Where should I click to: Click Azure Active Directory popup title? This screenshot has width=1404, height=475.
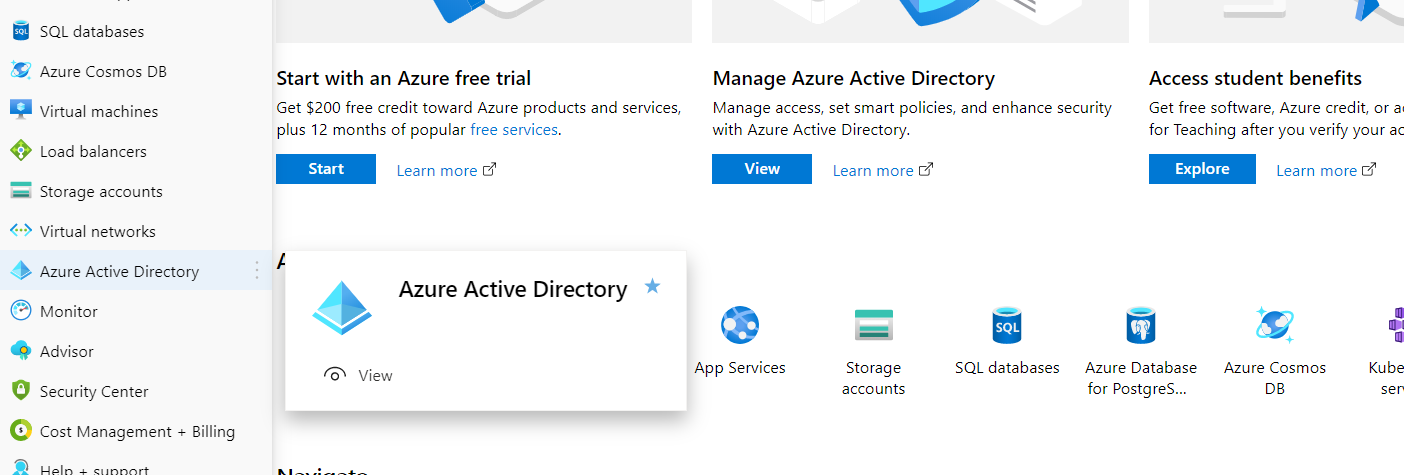(x=513, y=289)
